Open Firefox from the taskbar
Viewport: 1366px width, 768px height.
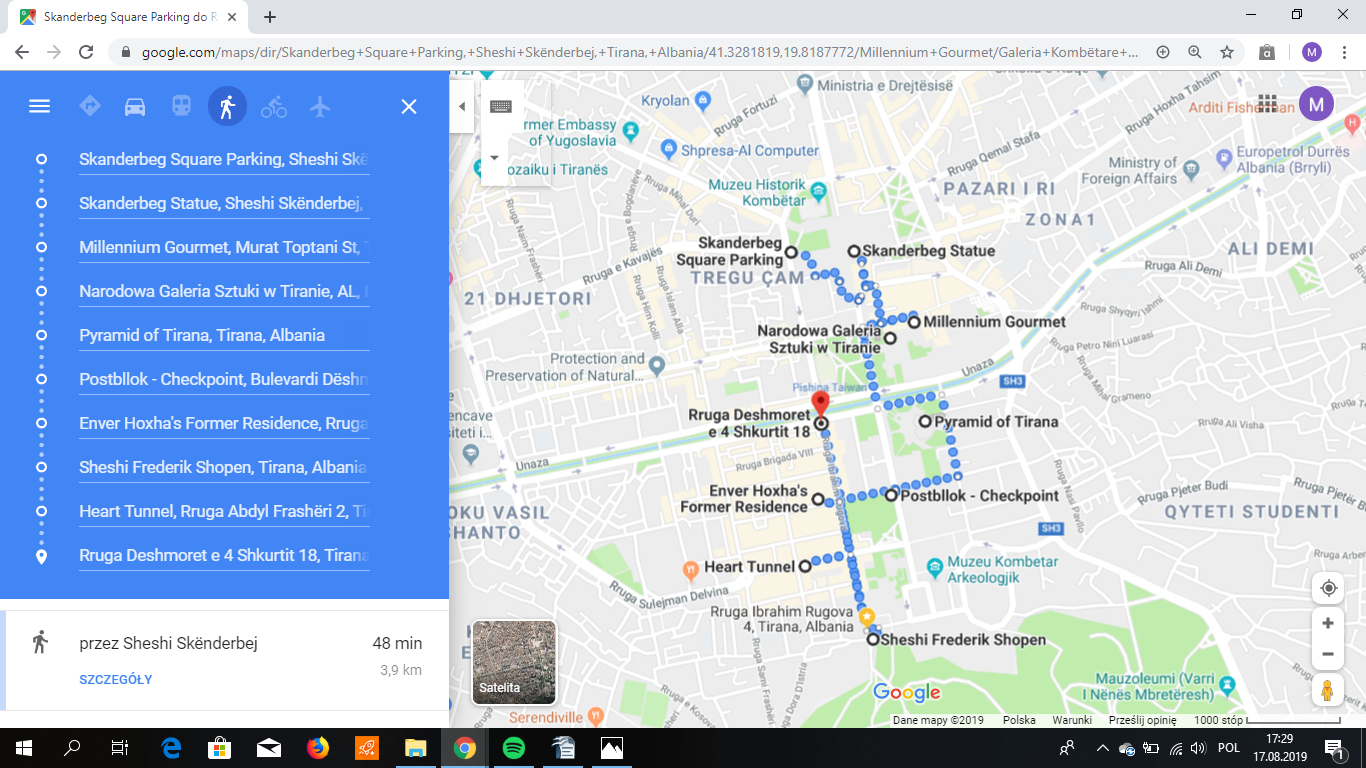[x=317, y=747]
